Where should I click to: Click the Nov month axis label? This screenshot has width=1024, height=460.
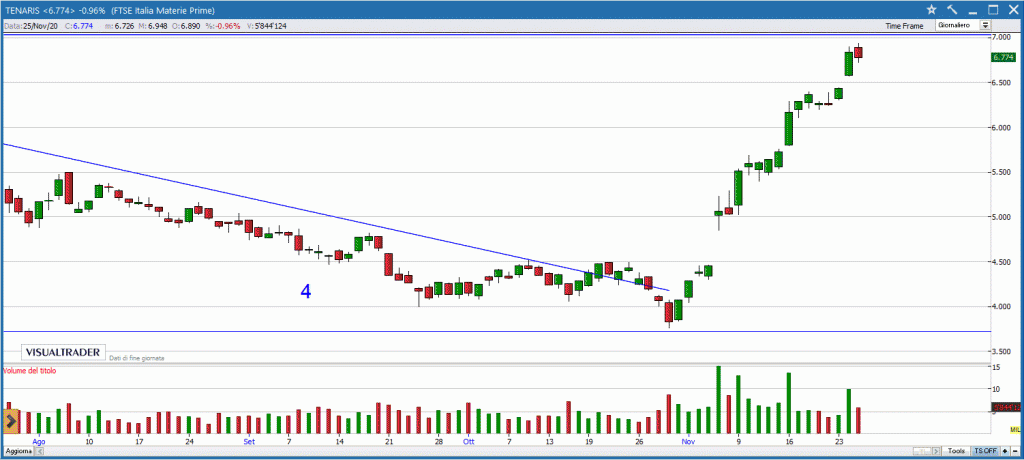[x=688, y=441]
